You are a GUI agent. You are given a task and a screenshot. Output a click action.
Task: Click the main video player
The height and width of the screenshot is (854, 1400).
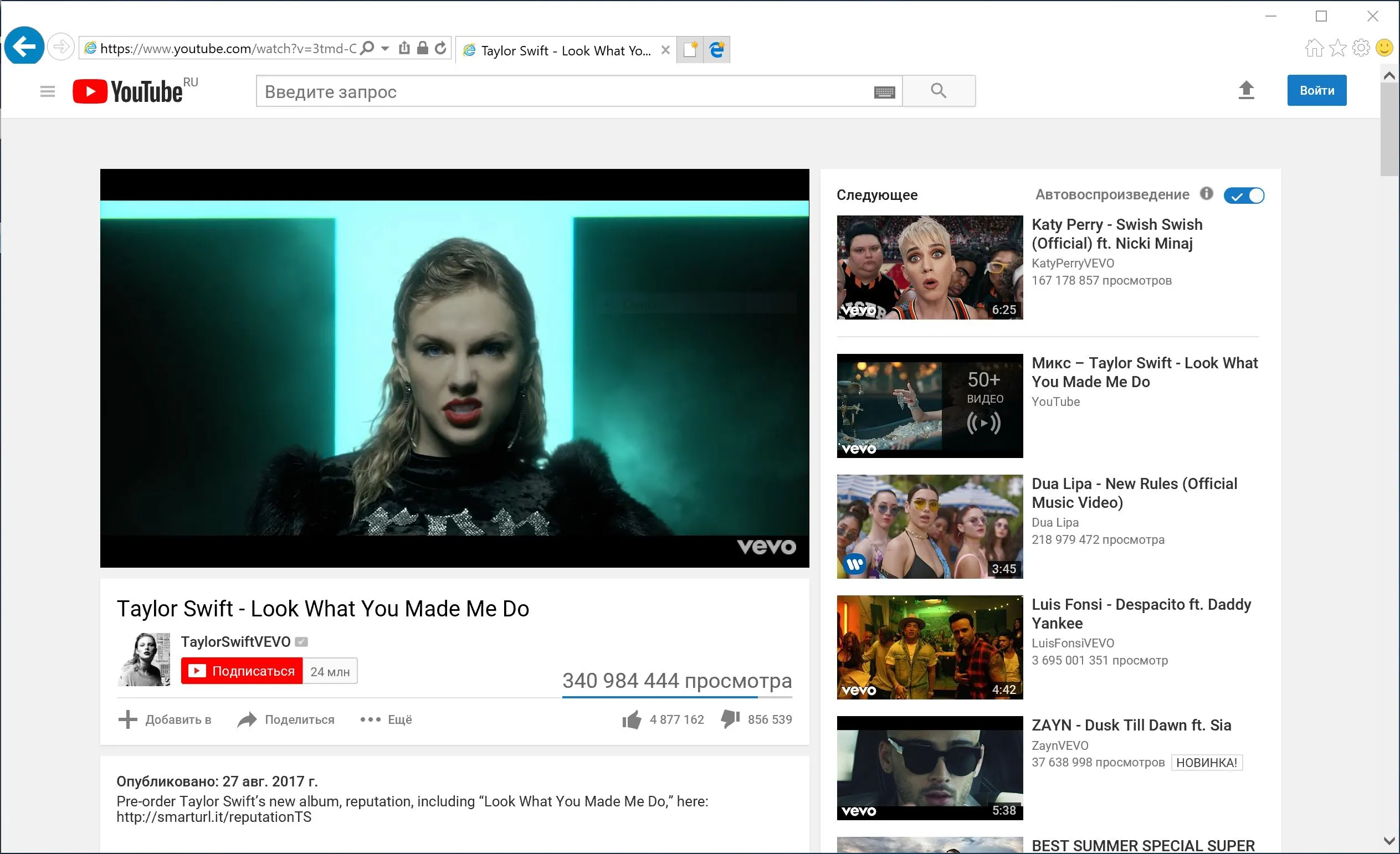[454, 368]
